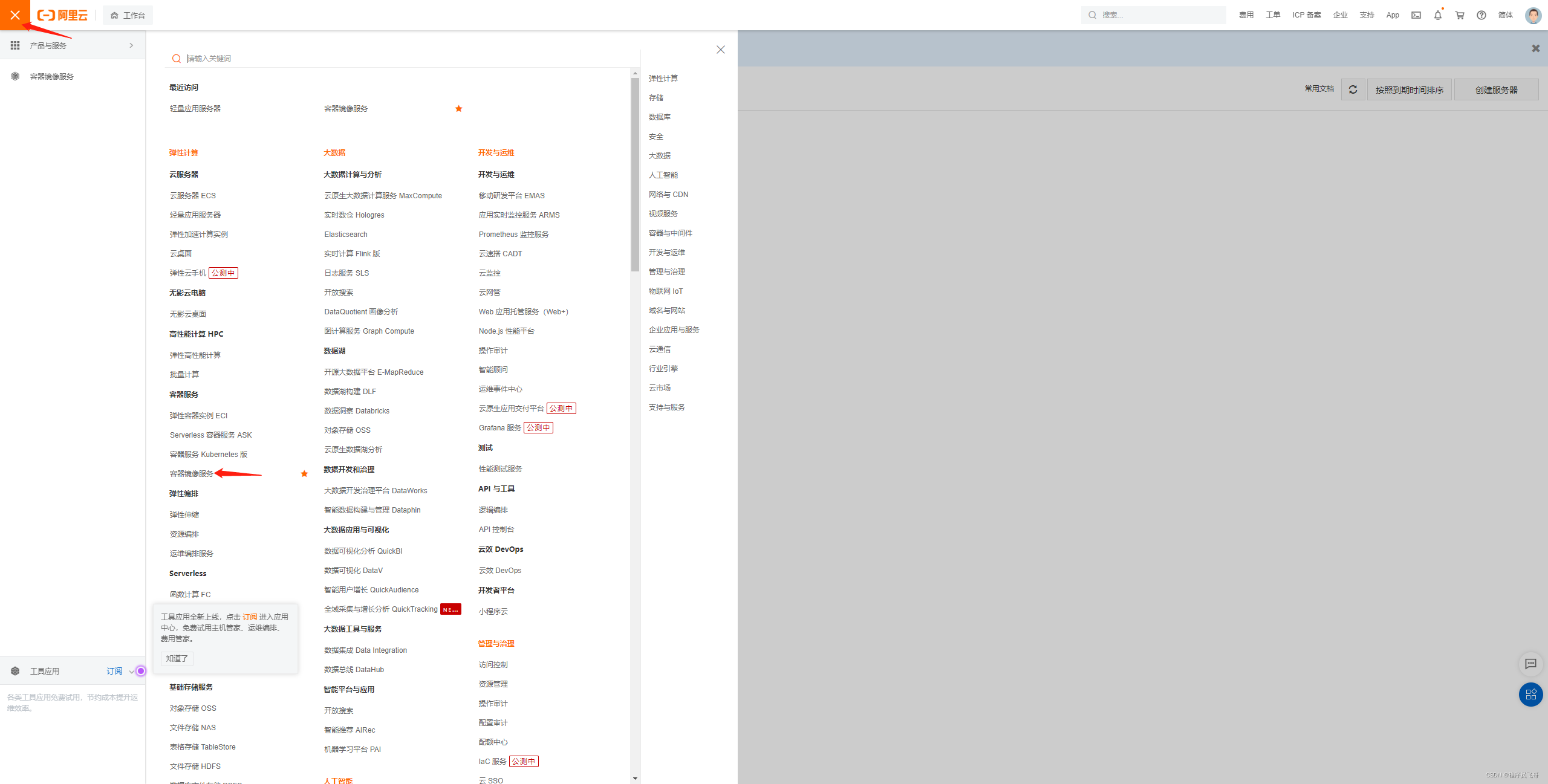Screen dimensions: 1548x784
Task: Click the 工具应用 hexagon icon
Action: tap(15, 671)
